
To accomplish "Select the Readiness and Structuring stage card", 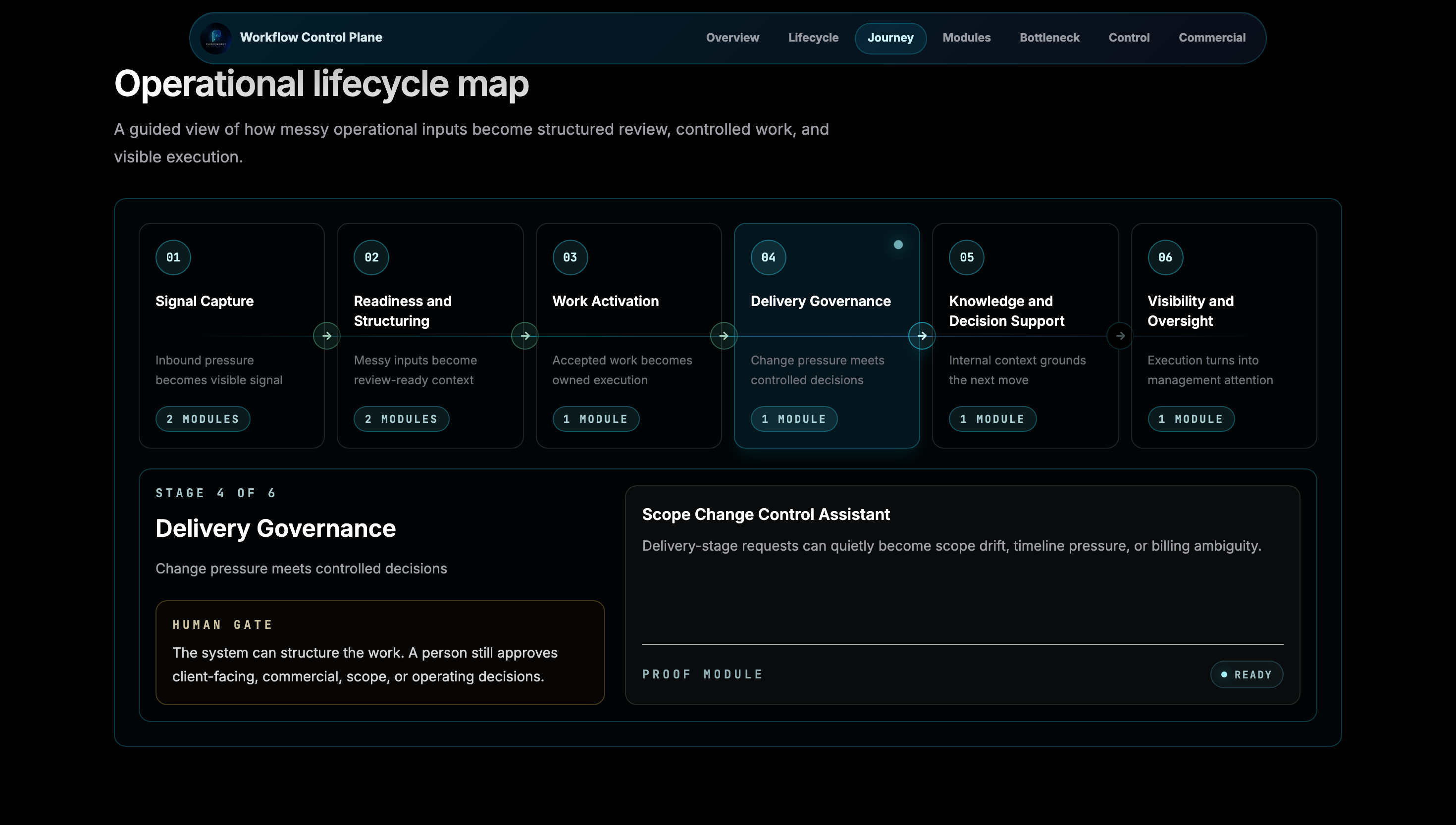I will click(430, 335).
